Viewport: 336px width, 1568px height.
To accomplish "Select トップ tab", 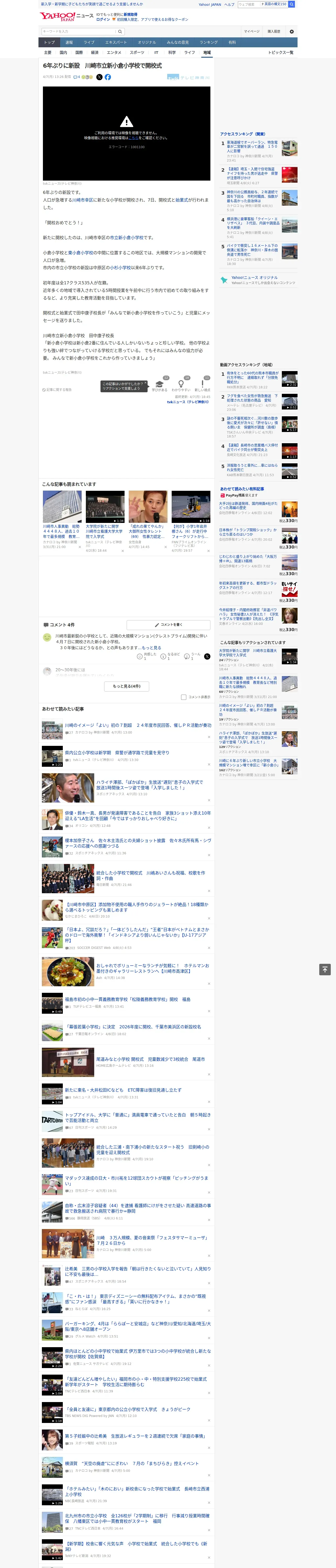I will 49,43.
